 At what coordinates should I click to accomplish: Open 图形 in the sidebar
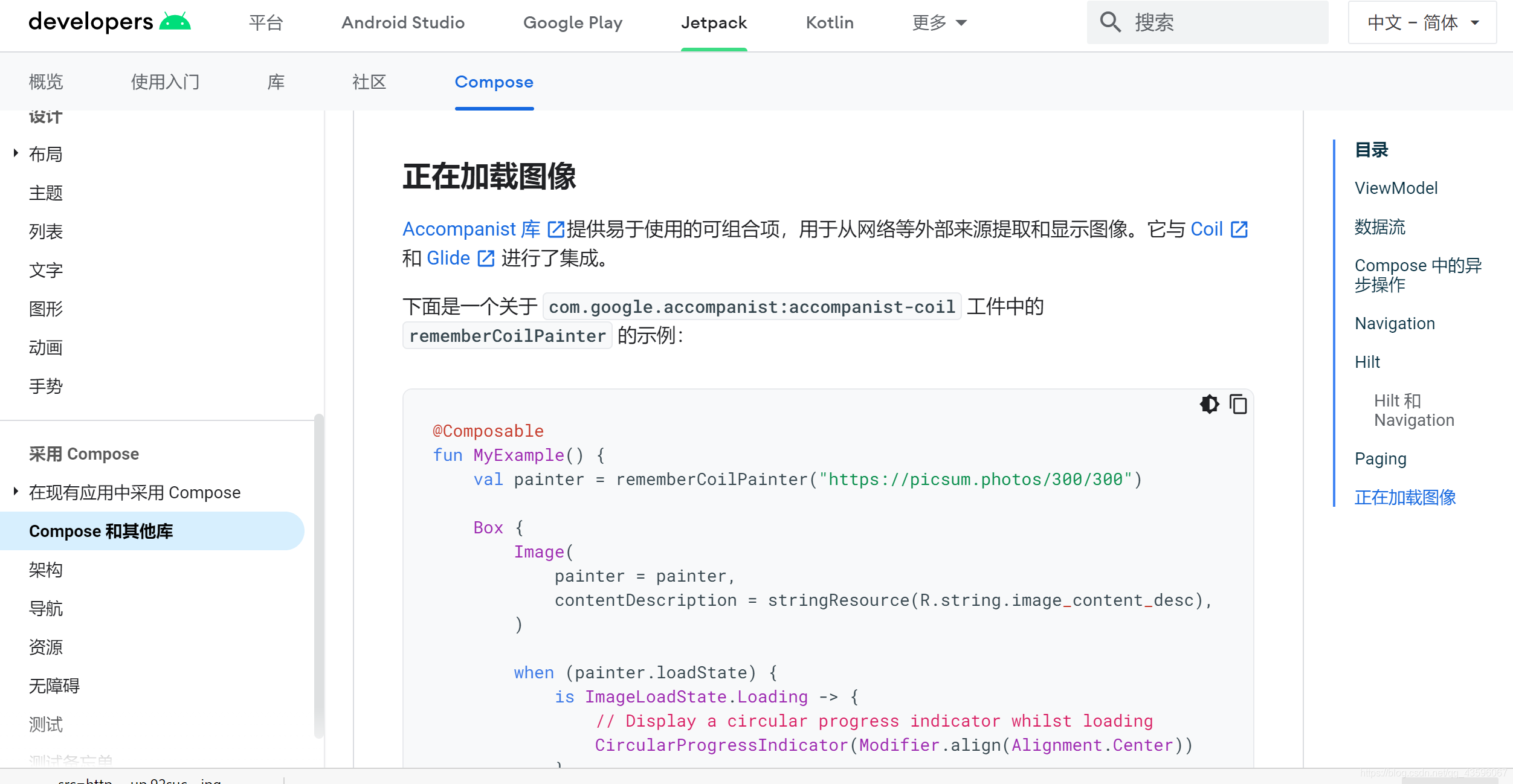46,309
